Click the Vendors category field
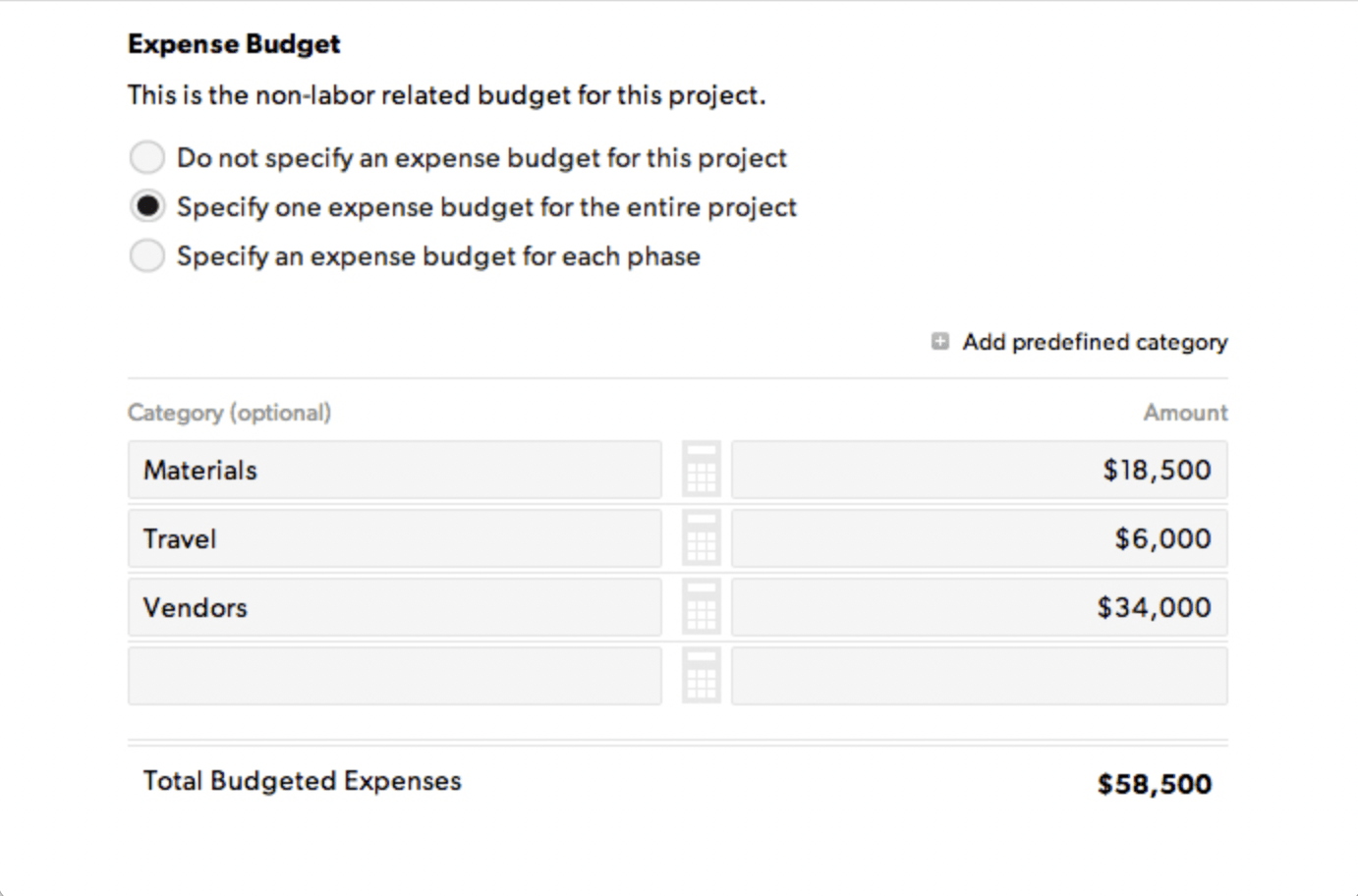Viewport: 1358px width, 896px height. [x=394, y=607]
